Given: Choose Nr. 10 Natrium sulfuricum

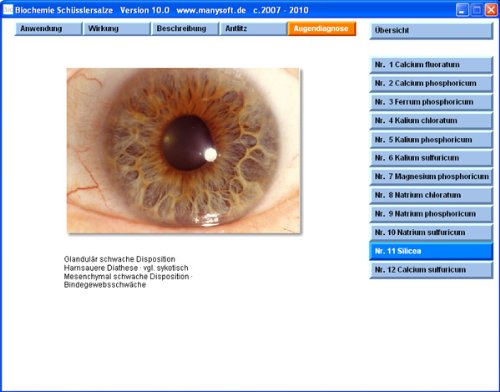Looking at the screenshot, I should coord(431,233).
